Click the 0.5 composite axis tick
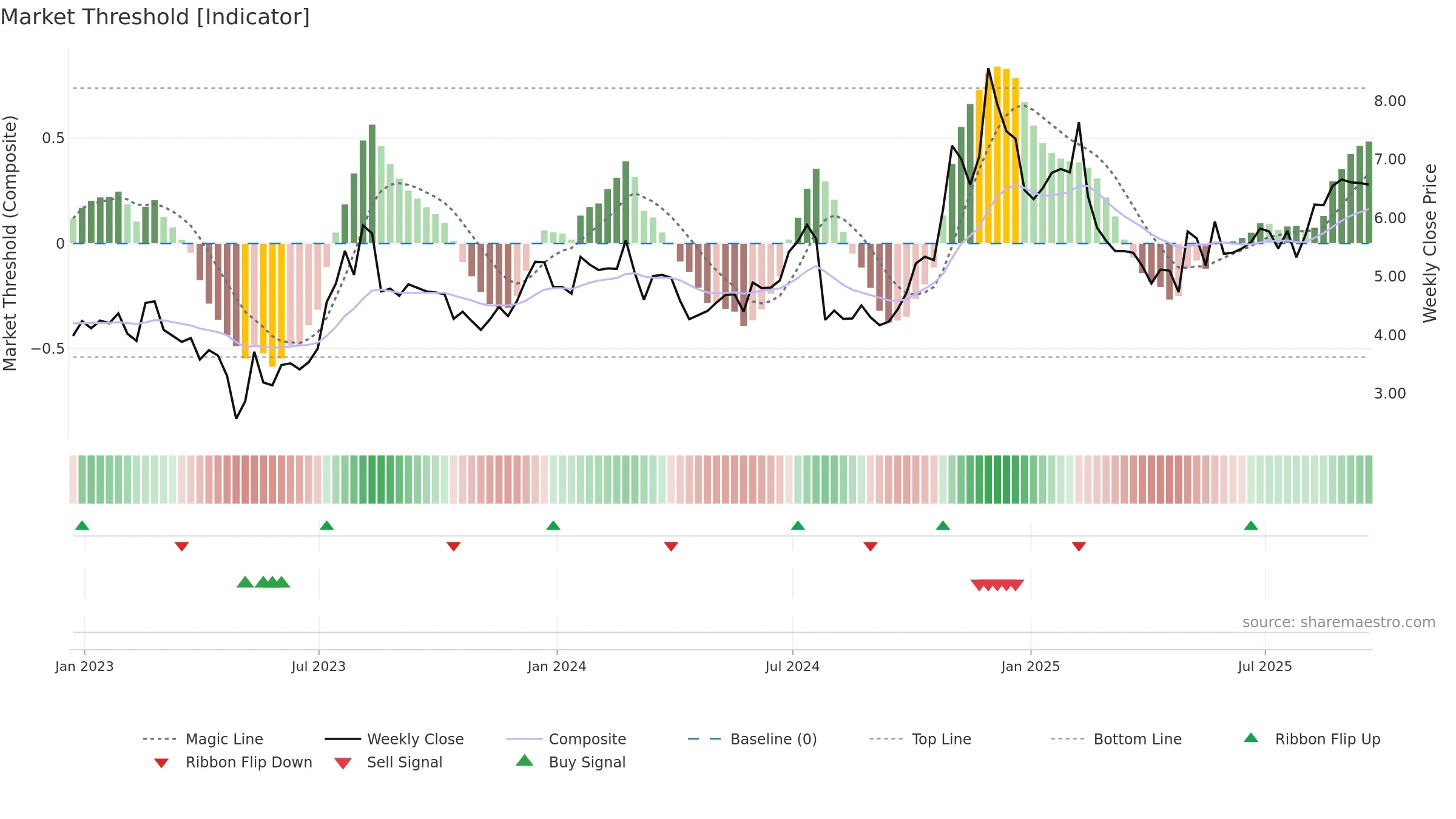Viewport: 1456px width, 819px height. pyautogui.click(x=53, y=138)
